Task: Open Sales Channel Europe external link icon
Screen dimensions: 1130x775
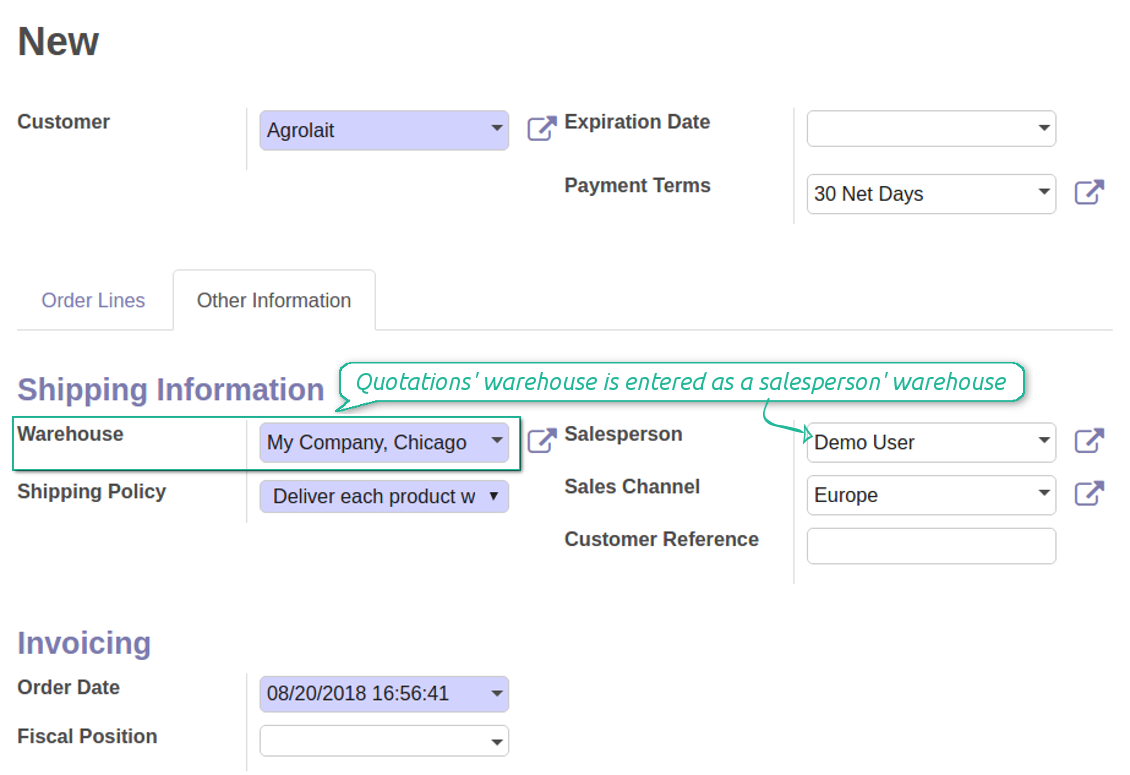Action: [x=1089, y=493]
